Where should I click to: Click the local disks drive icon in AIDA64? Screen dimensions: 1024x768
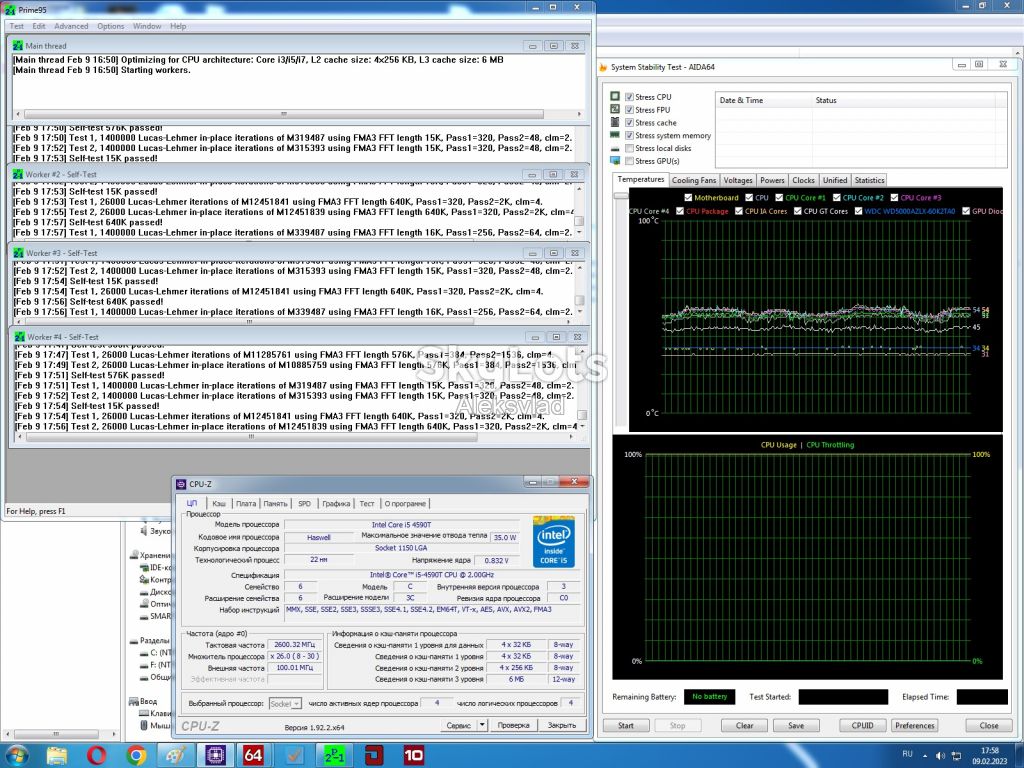click(x=615, y=148)
